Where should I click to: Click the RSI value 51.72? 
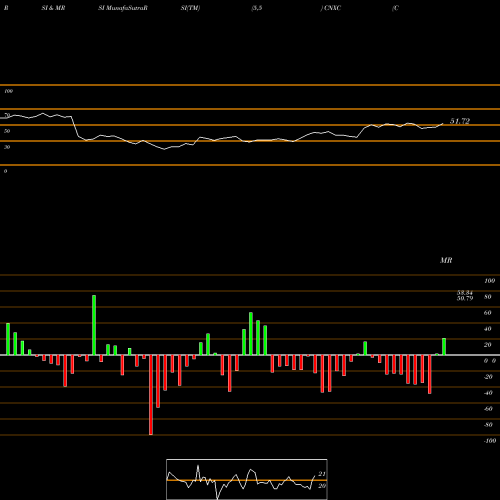460,121
